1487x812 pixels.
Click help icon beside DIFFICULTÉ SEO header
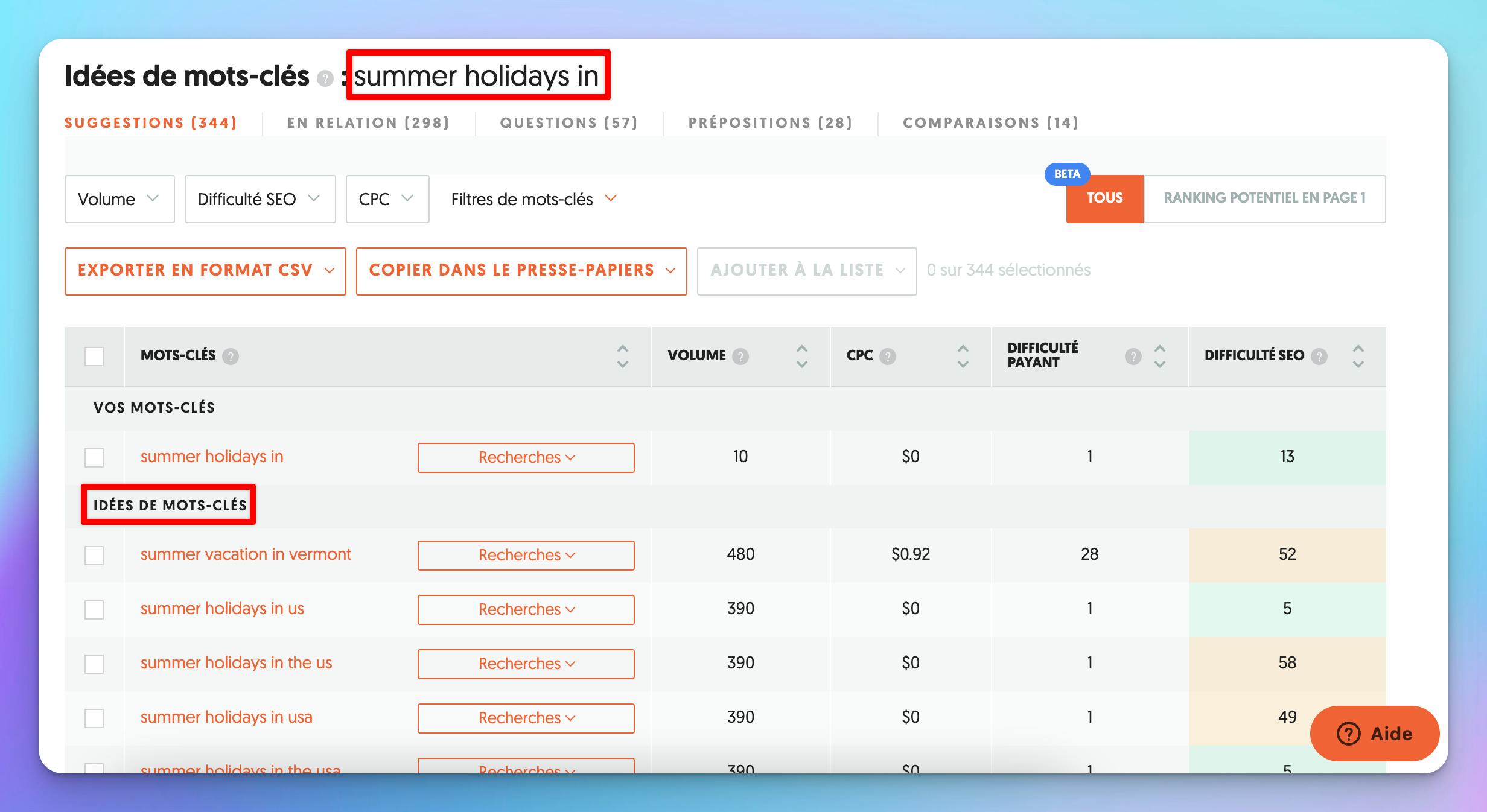pyautogui.click(x=1319, y=357)
